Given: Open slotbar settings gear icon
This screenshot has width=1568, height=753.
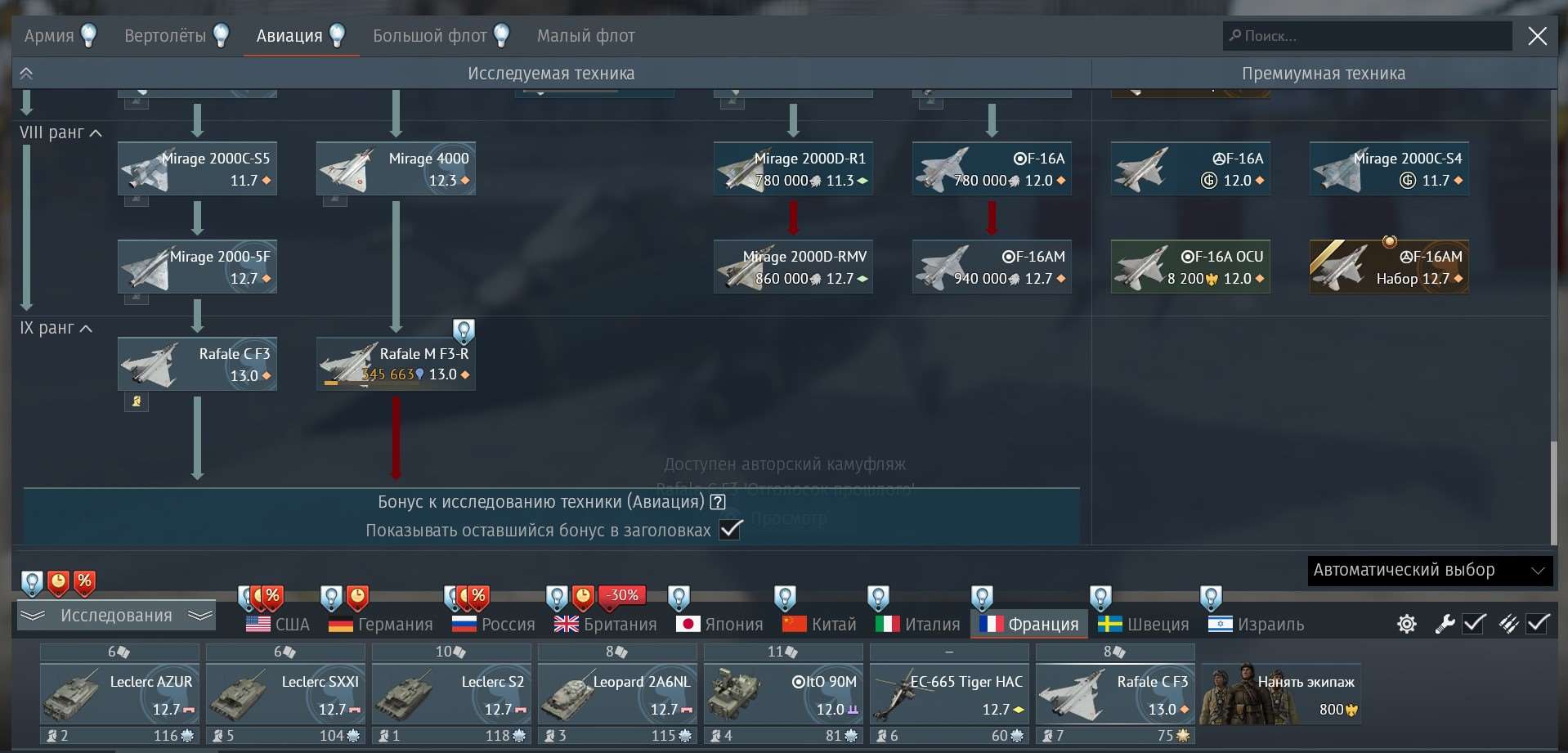Looking at the screenshot, I should pyautogui.click(x=1407, y=625).
